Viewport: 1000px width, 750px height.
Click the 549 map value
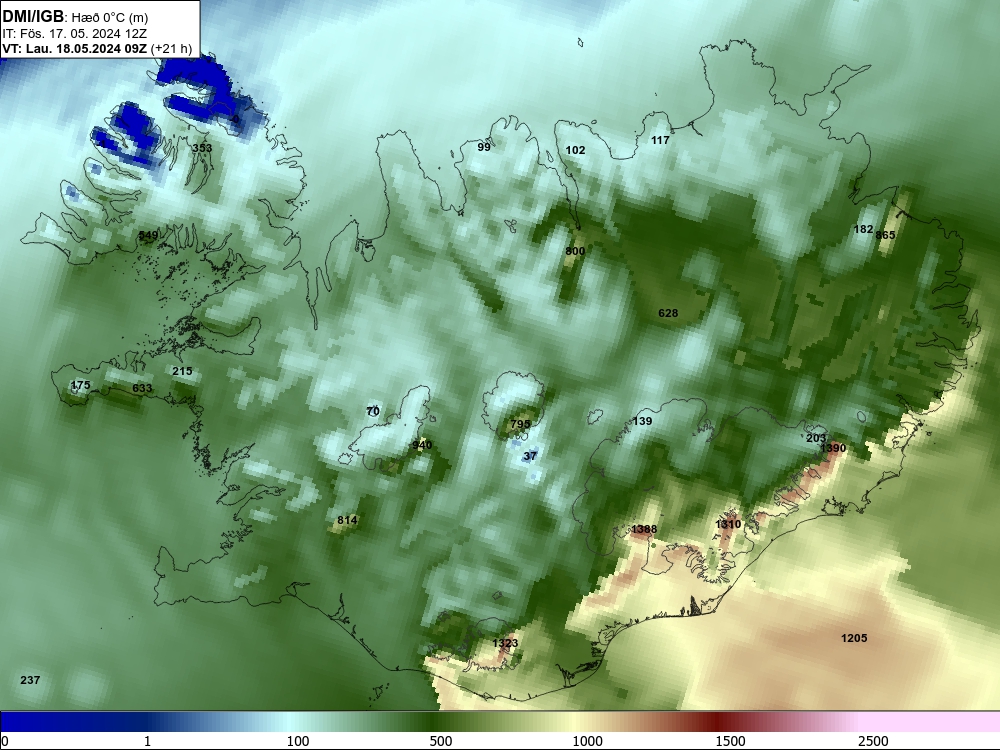[x=148, y=235]
